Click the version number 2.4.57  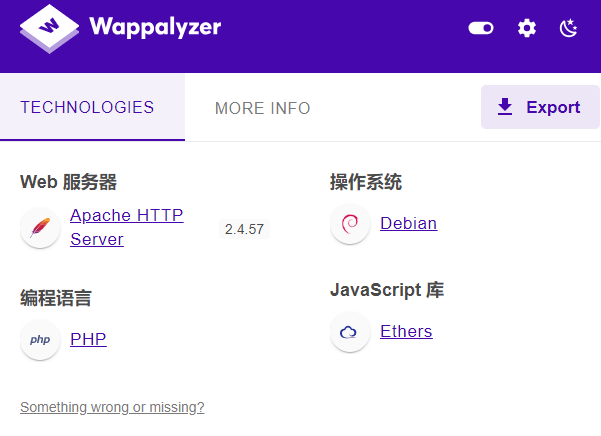click(244, 229)
